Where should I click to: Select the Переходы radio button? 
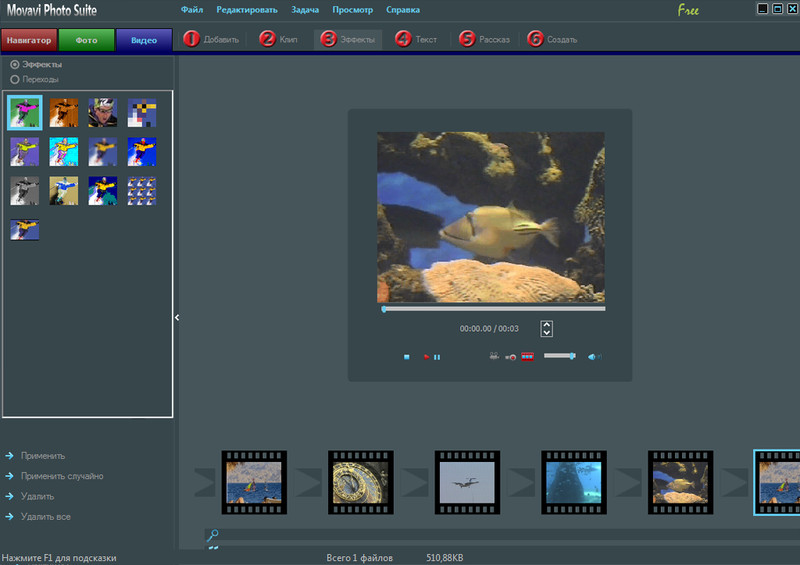click(15, 79)
